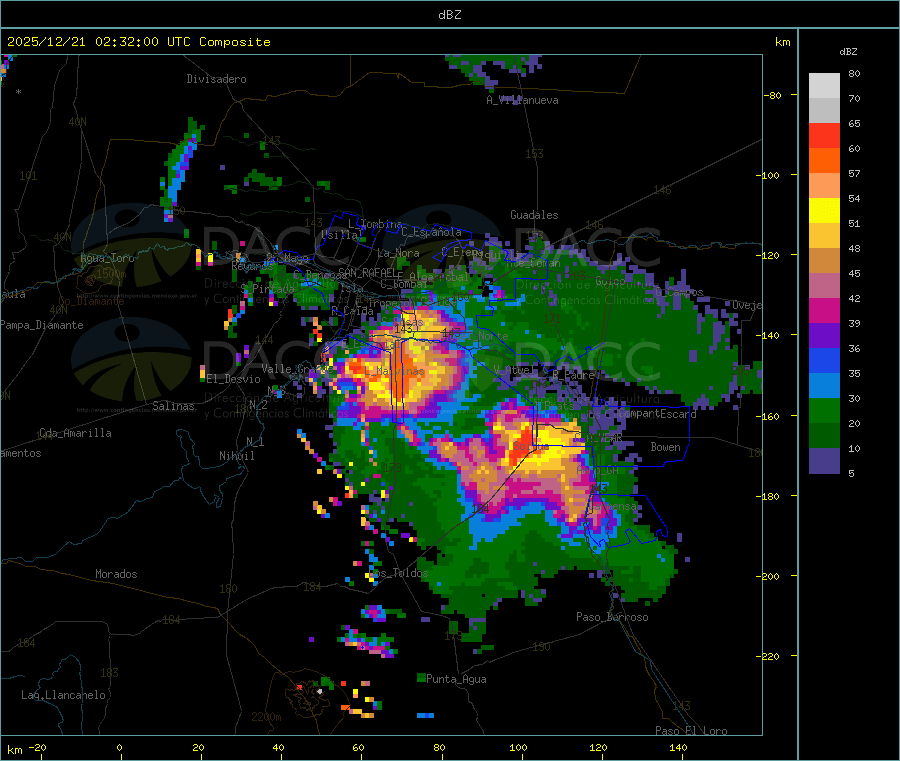Click the royal blue 35-36 dBZ legend swatch
This screenshot has height=761, width=900.
(x=824, y=361)
